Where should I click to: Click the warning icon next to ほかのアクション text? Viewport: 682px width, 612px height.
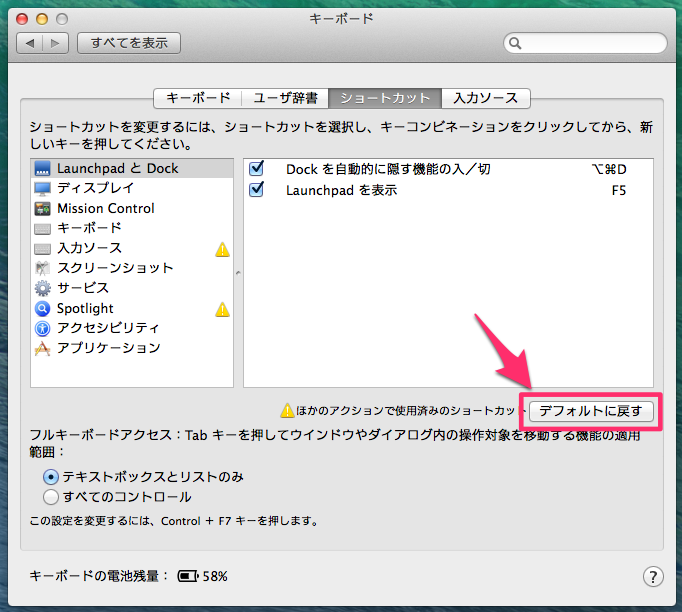pos(287,410)
